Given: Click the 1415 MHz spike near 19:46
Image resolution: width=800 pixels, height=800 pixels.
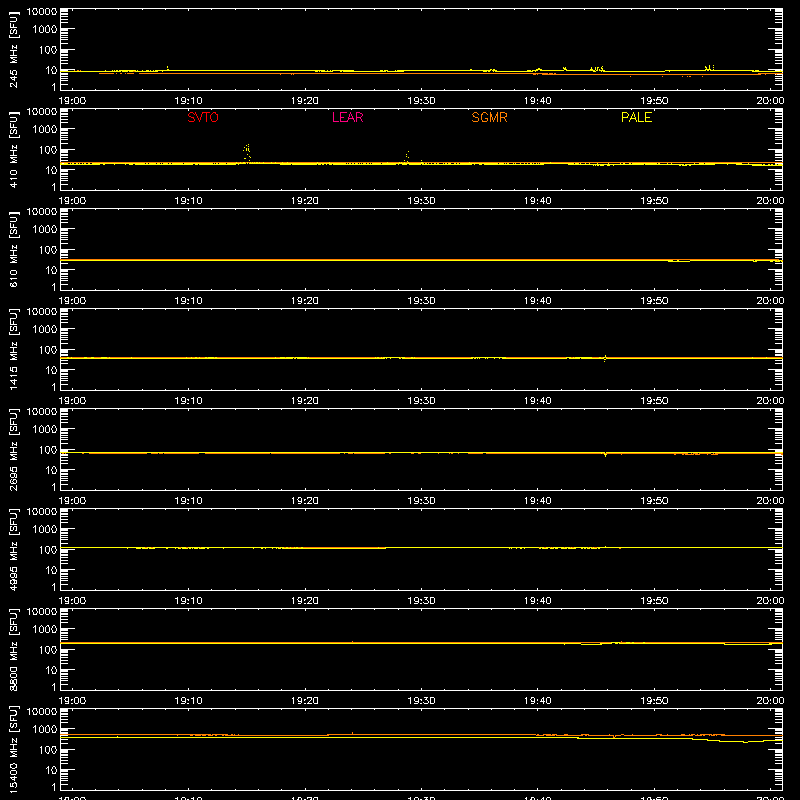Looking at the screenshot, I should [605, 358].
